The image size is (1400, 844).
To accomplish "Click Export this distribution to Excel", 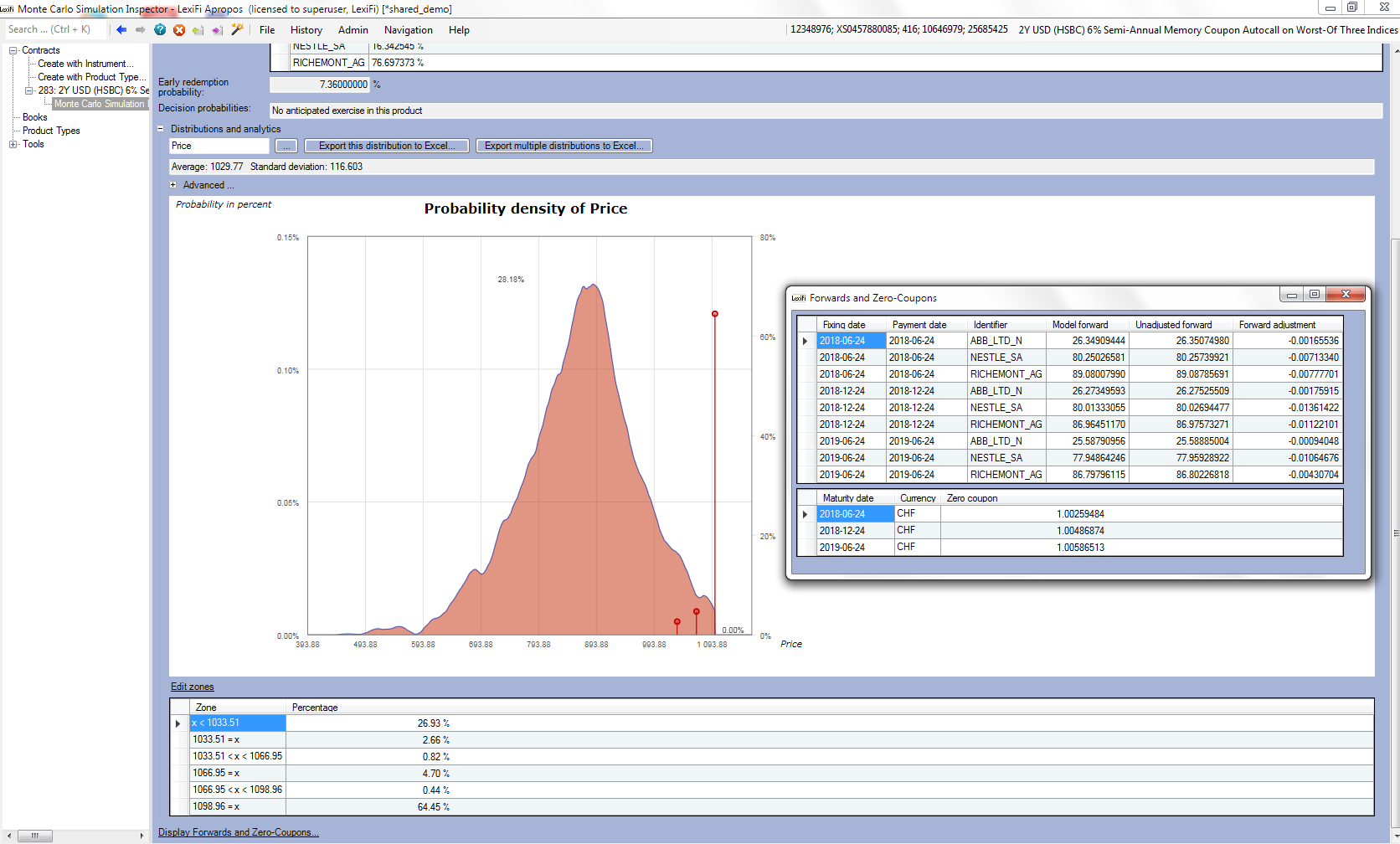I will [387, 146].
